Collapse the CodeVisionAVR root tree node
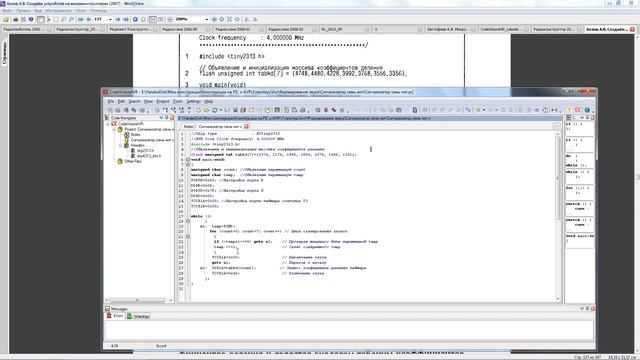 (x=108, y=124)
